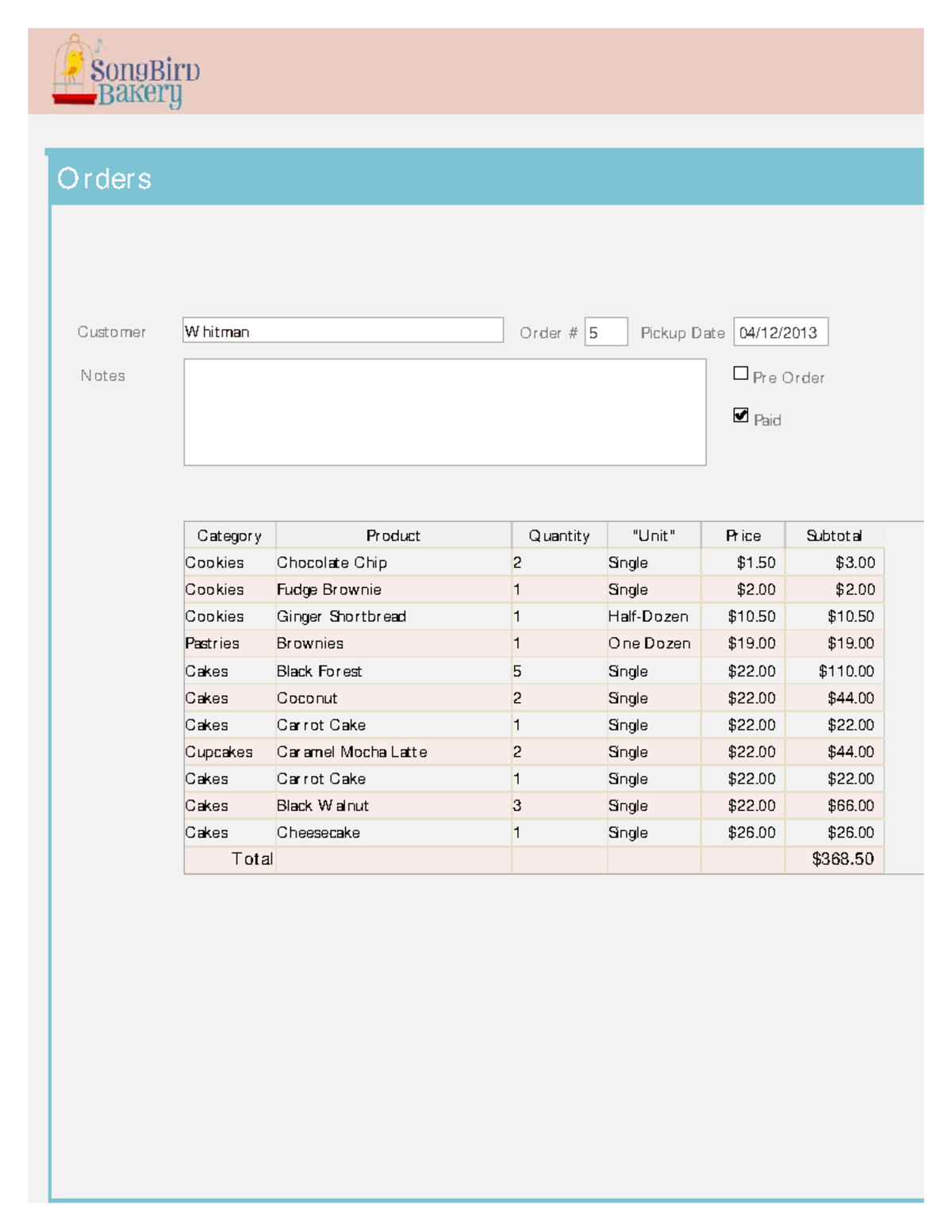Select the Caramel Mocha Latte cell
The image size is (952, 1232).
pos(393,752)
